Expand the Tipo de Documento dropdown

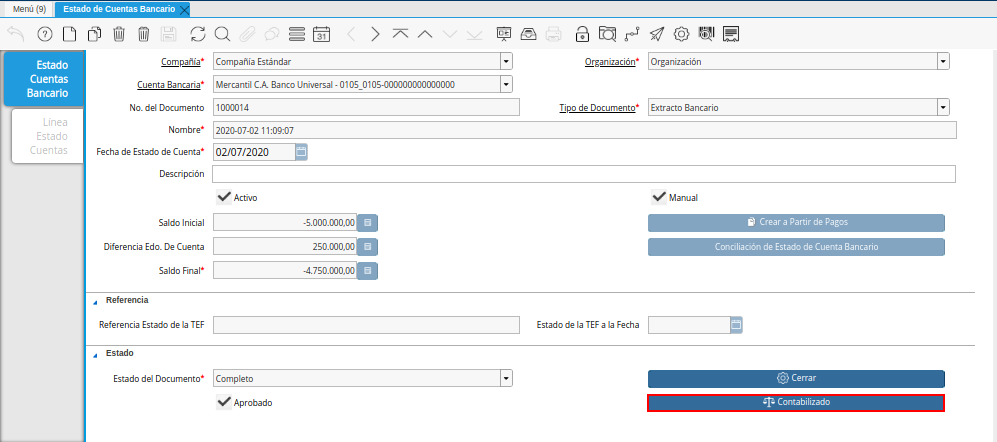[942, 107]
